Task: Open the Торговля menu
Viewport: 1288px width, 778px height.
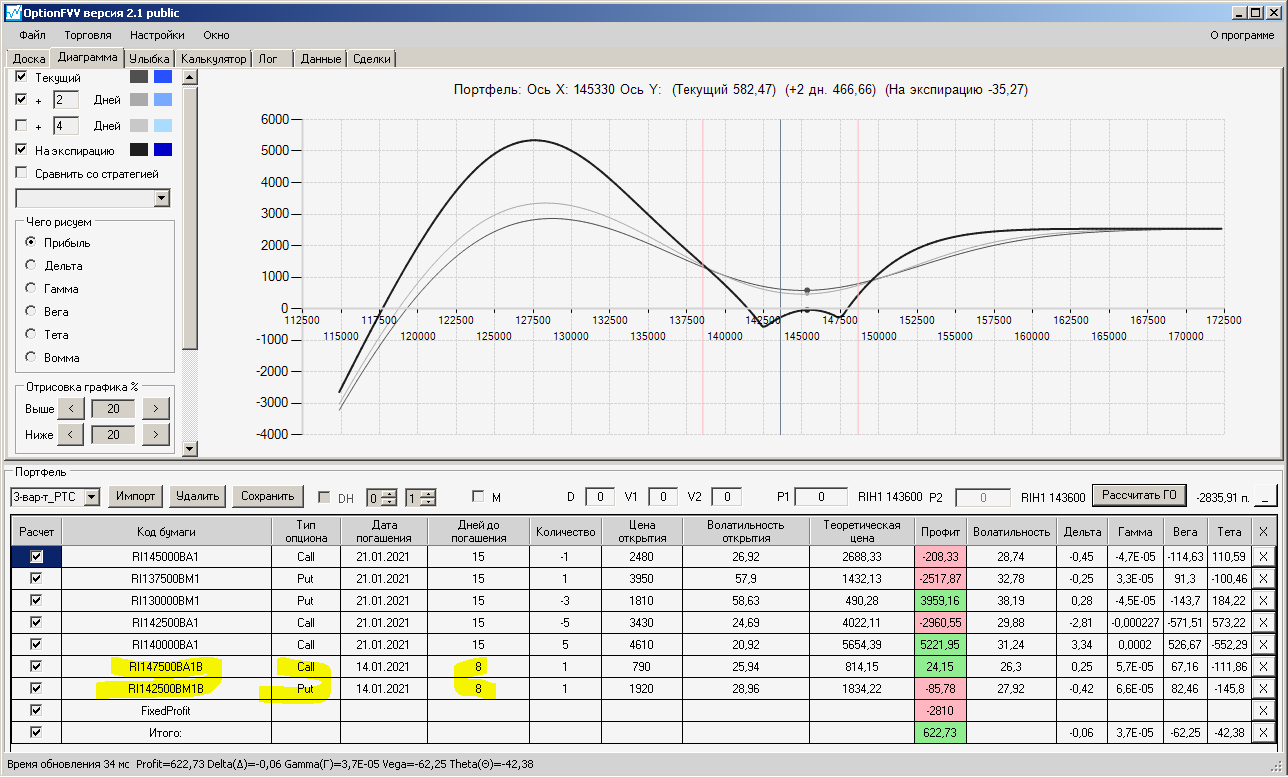Action: click(88, 35)
